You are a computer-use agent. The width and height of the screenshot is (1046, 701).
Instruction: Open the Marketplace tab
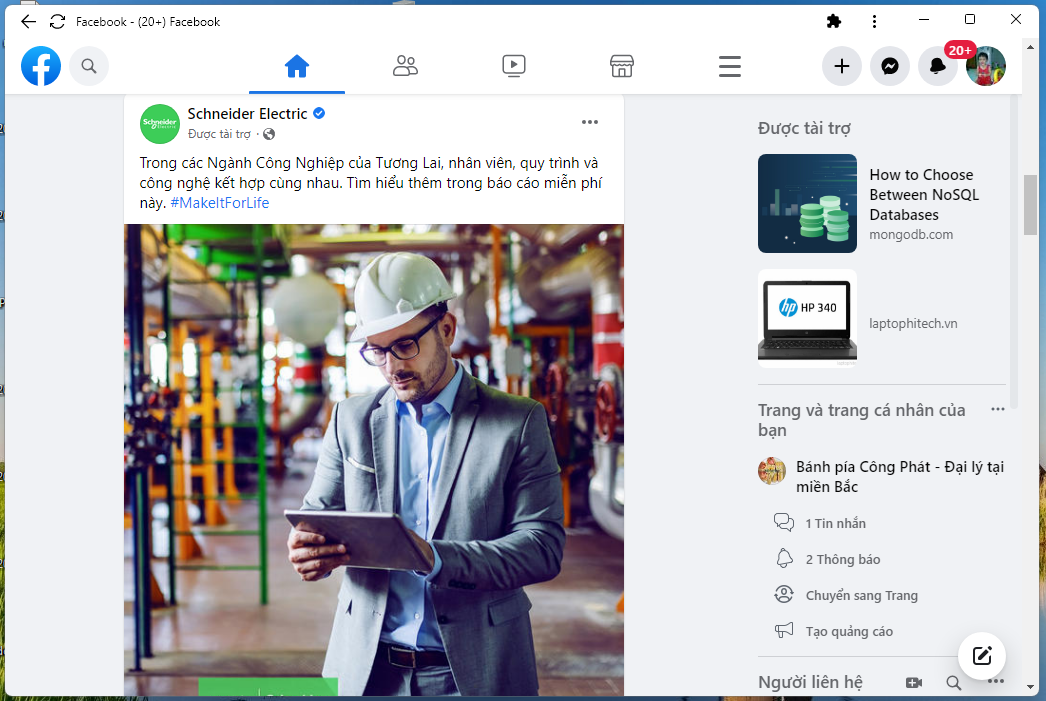pos(622,66)
